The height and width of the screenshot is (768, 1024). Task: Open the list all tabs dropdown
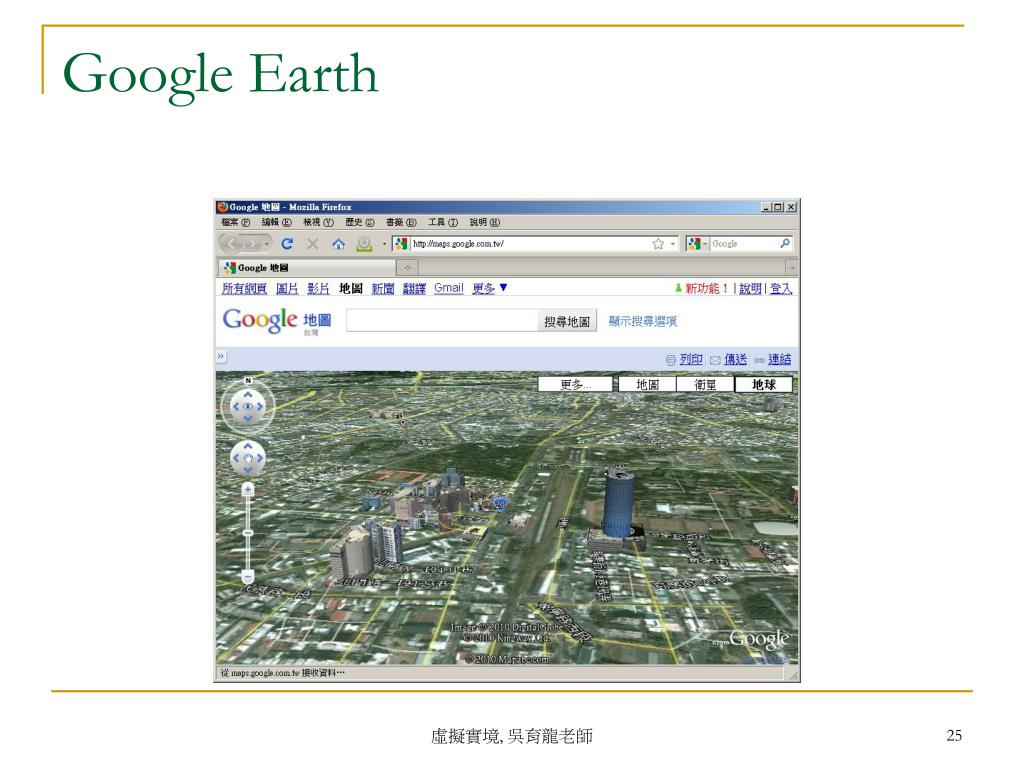[x=792, y=268]
